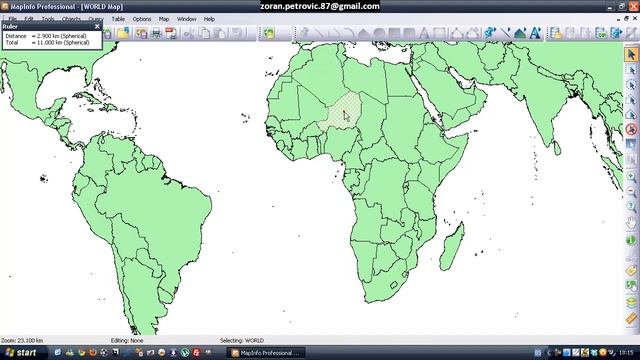This screenshot has width=640, height=360.
Task: Select the Arc drawing tool
Action: (x=349, y=33)
